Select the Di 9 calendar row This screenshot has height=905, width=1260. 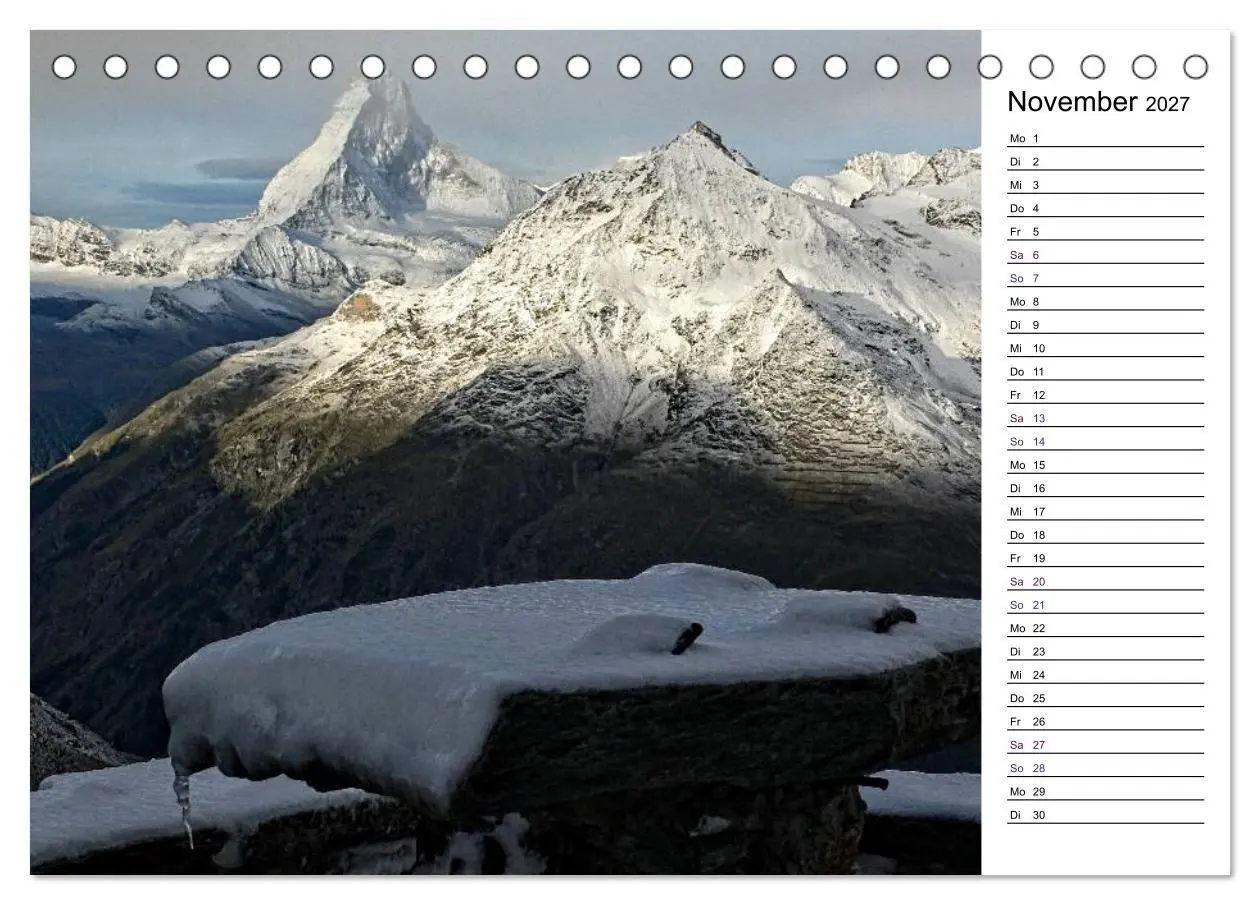(1105, 325)
